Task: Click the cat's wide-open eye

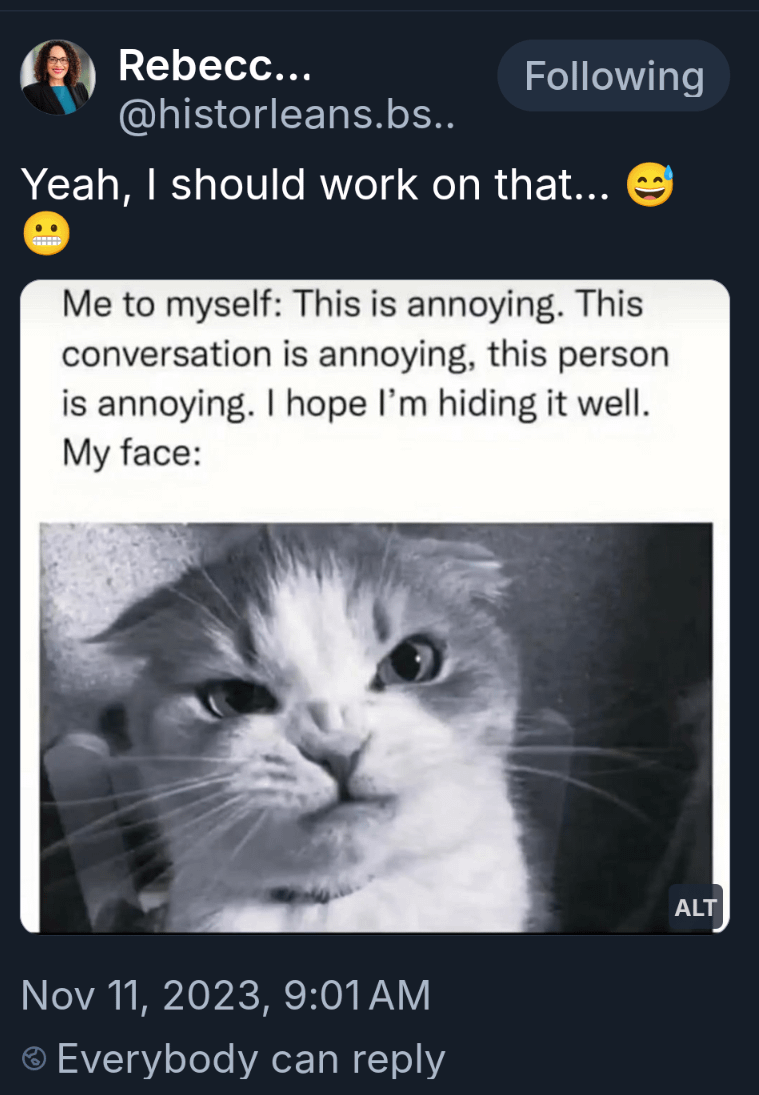Action: pos(412,661)
